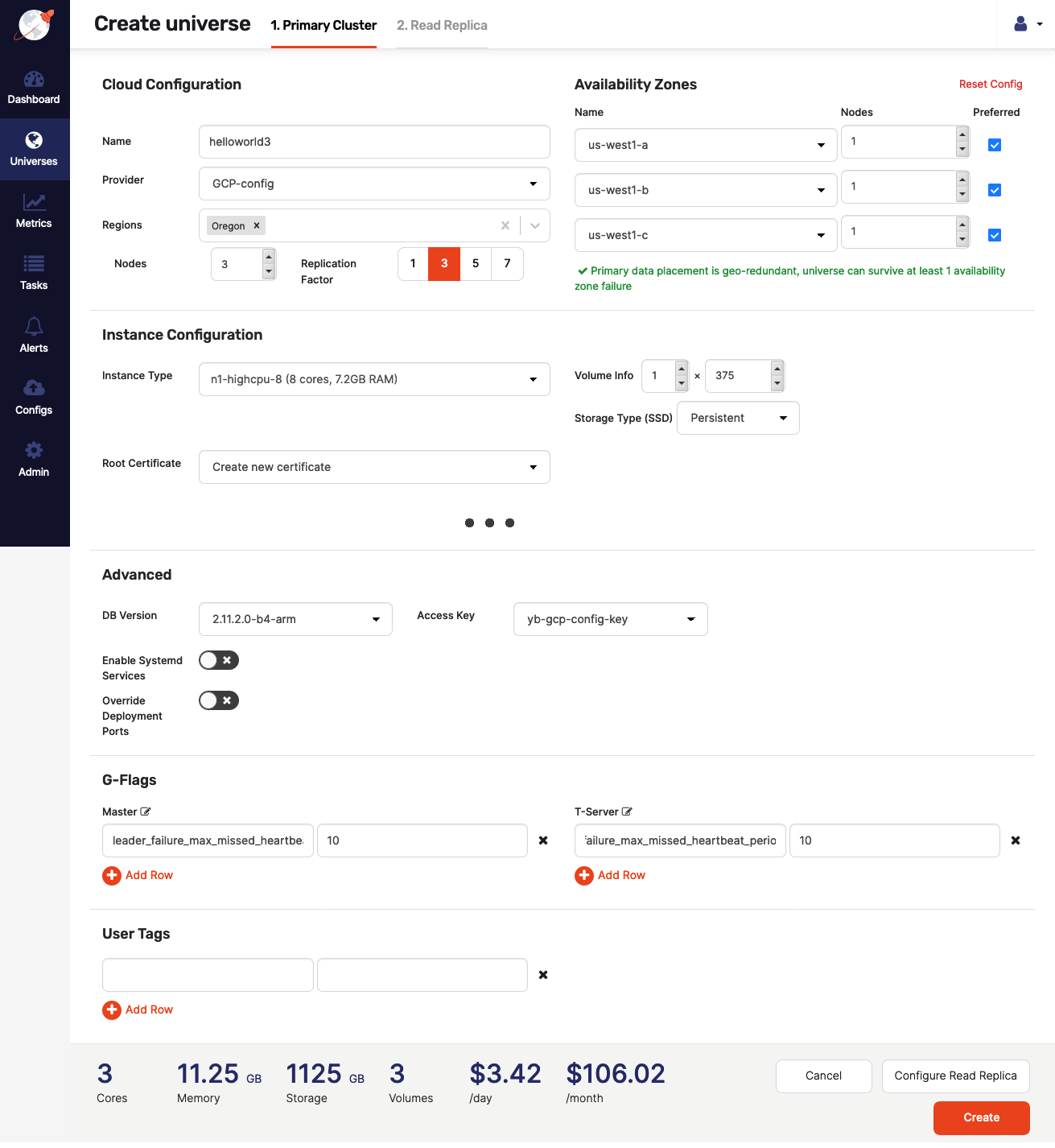This screenshot has height=1148, width=1055.
Task: Open the DB Version dropdown
Action: click(295, 619)
